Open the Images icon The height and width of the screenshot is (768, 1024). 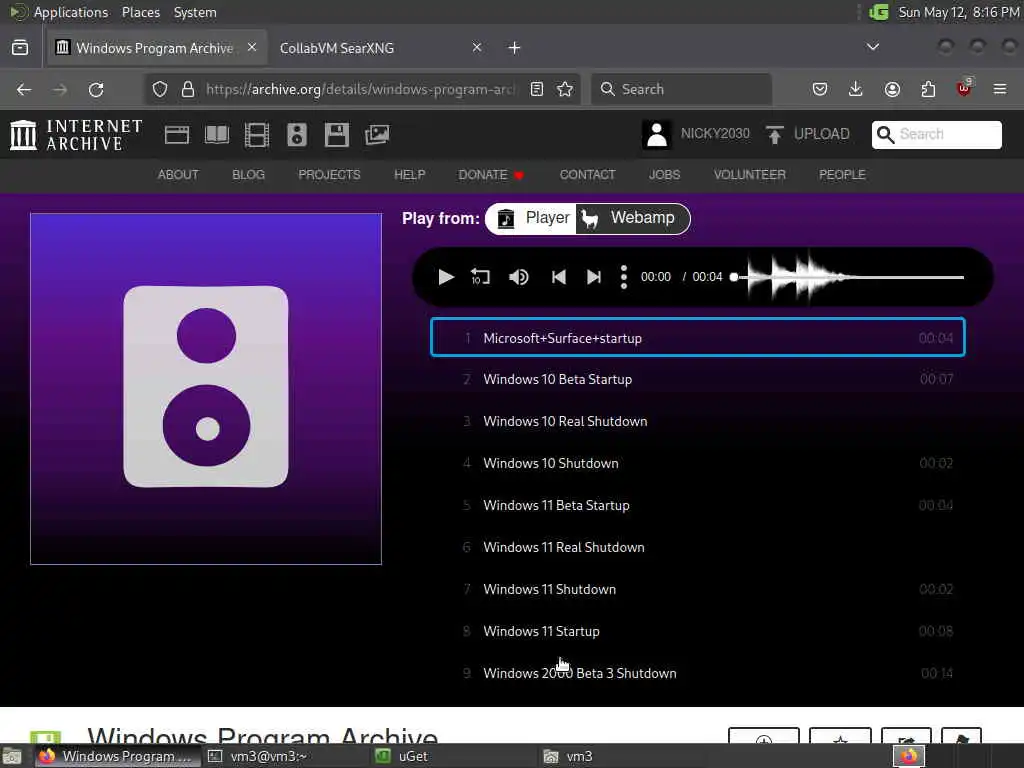pyautogui.click(x=377, y=135)
